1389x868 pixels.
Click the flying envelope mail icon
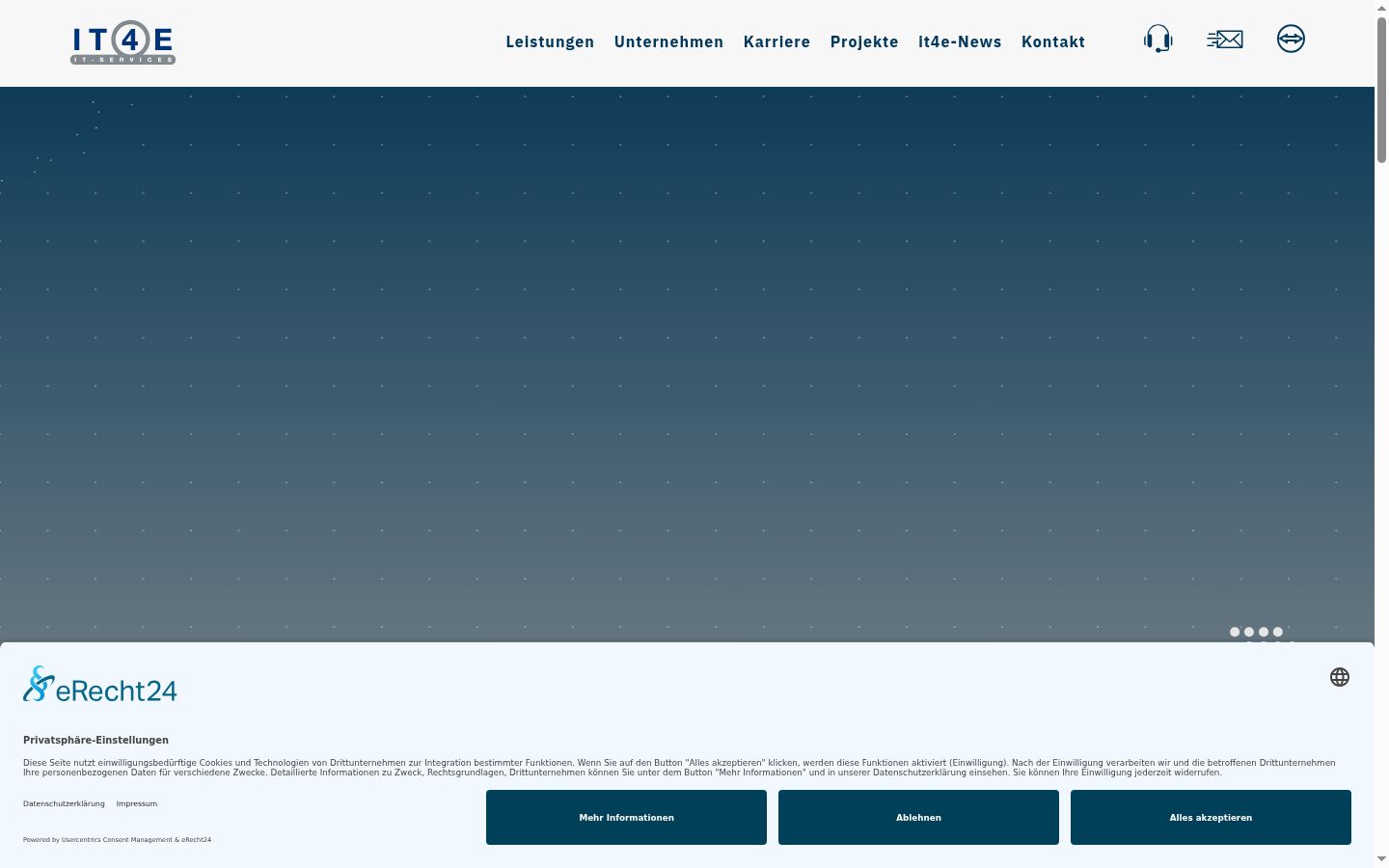point(1224,40)
